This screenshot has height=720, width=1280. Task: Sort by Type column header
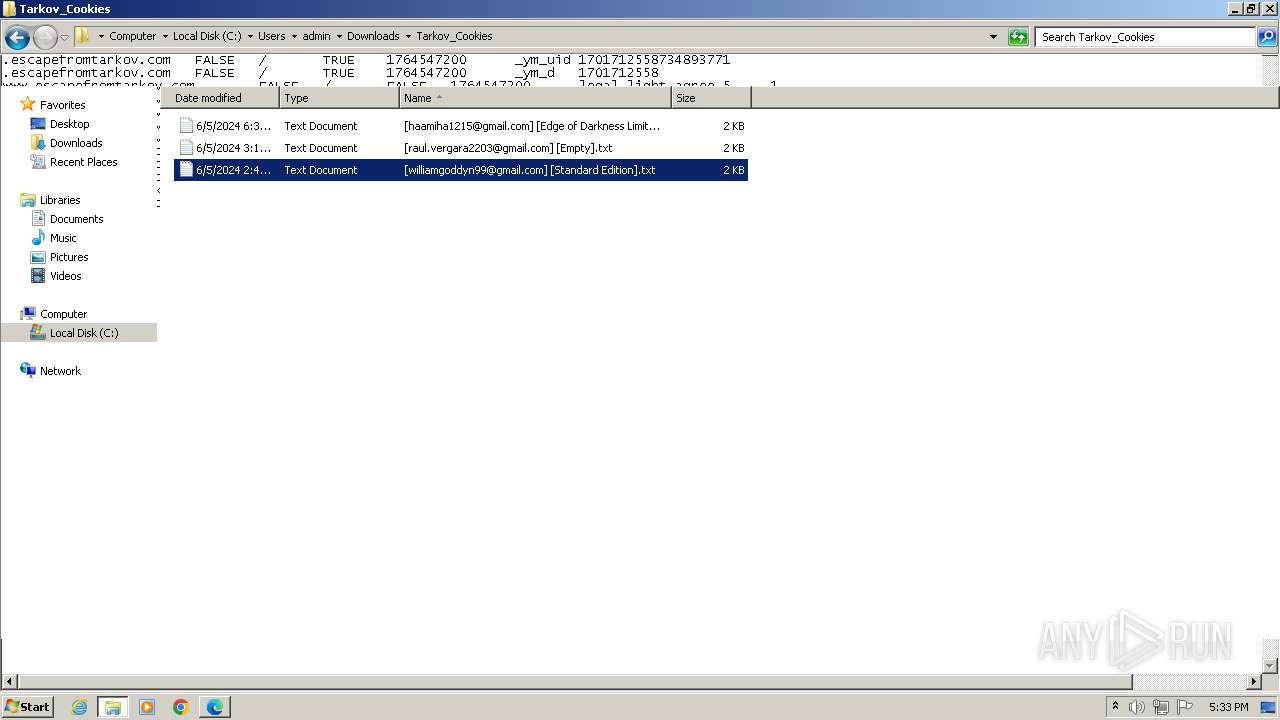(x=339, y=98)
